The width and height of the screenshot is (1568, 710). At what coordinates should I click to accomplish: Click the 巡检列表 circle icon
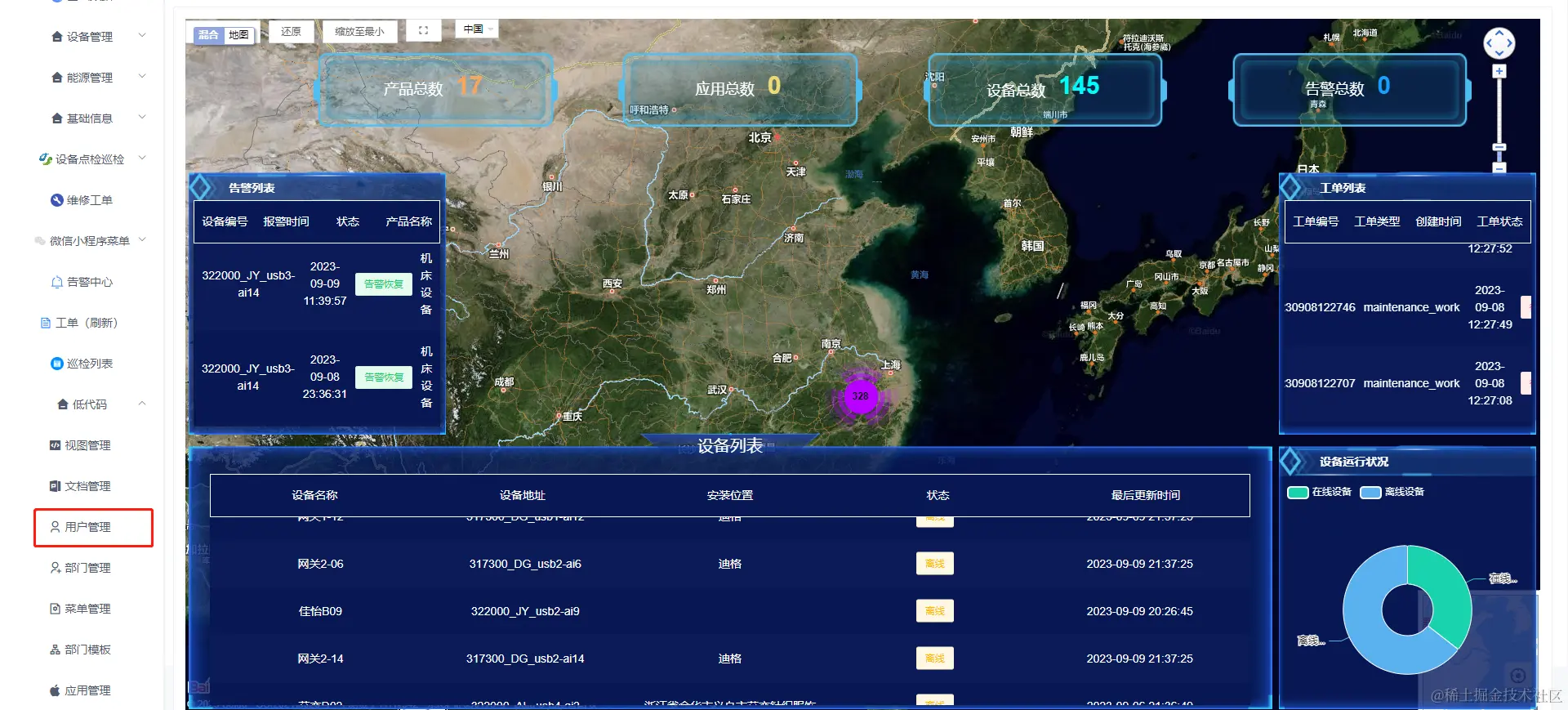tap(57, 364)
